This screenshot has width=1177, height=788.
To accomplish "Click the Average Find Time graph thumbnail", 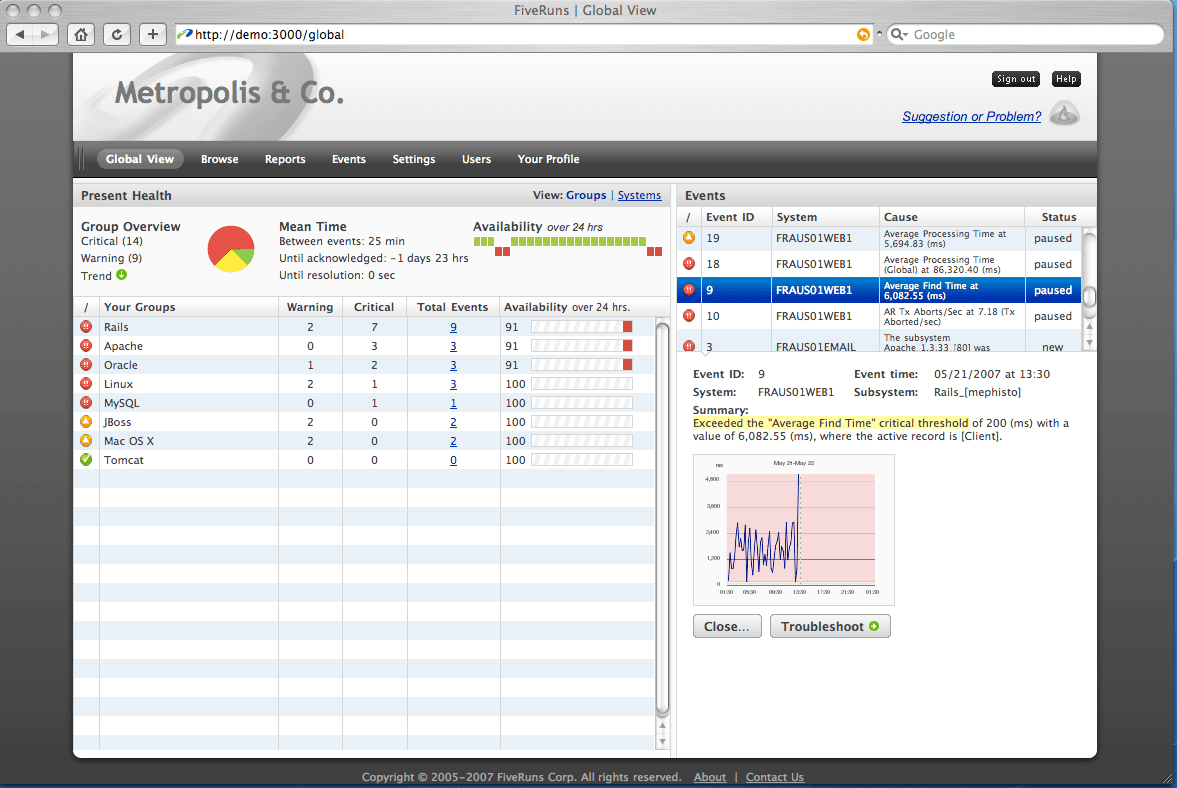I will tap(793, 529).
